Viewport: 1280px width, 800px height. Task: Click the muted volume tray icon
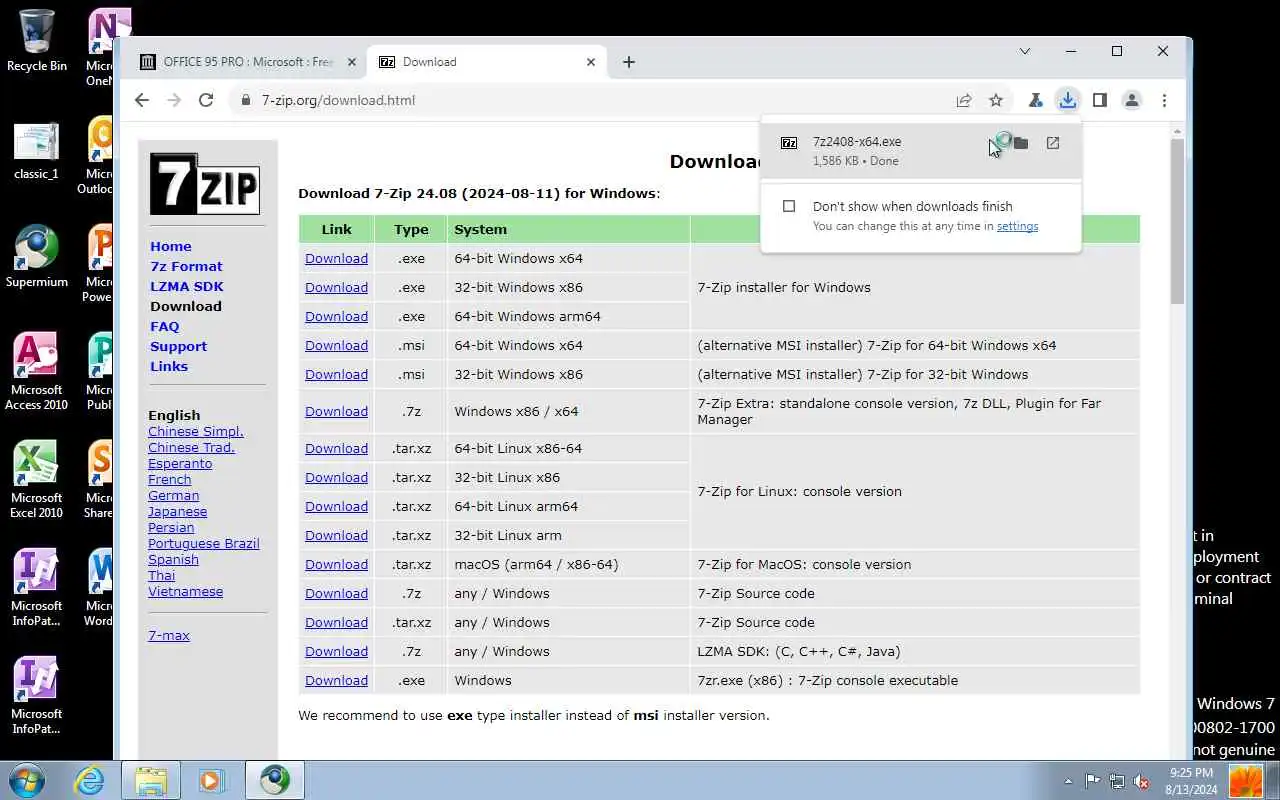(1141, 781)
